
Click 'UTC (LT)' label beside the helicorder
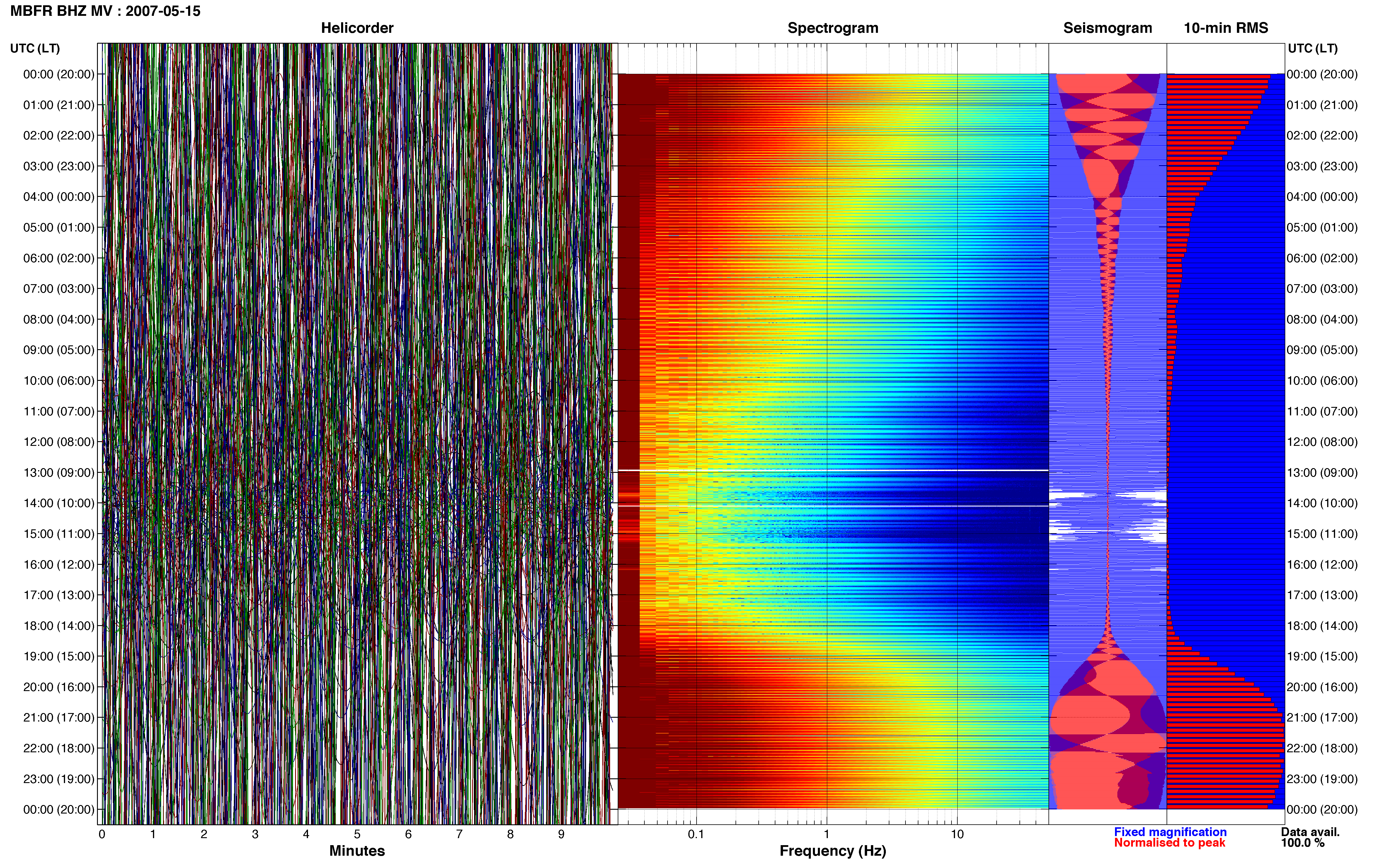click(35, 48)
